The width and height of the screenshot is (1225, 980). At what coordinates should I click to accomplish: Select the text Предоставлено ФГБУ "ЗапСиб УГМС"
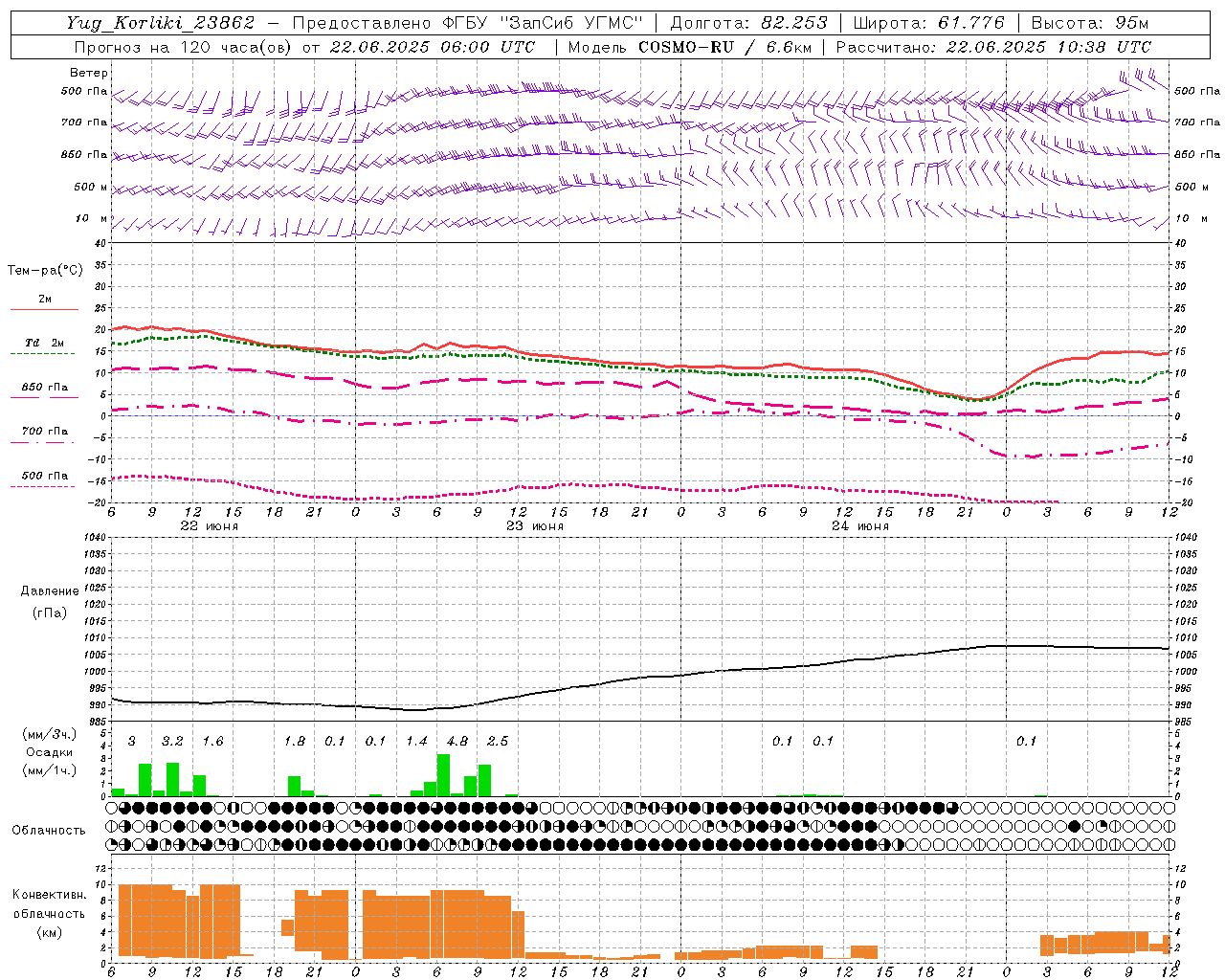[x=467, y=23]
